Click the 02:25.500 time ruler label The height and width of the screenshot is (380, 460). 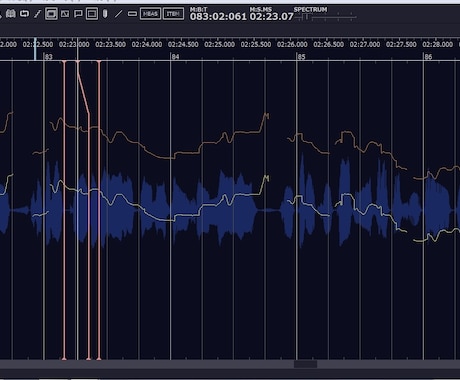[256, 44]
